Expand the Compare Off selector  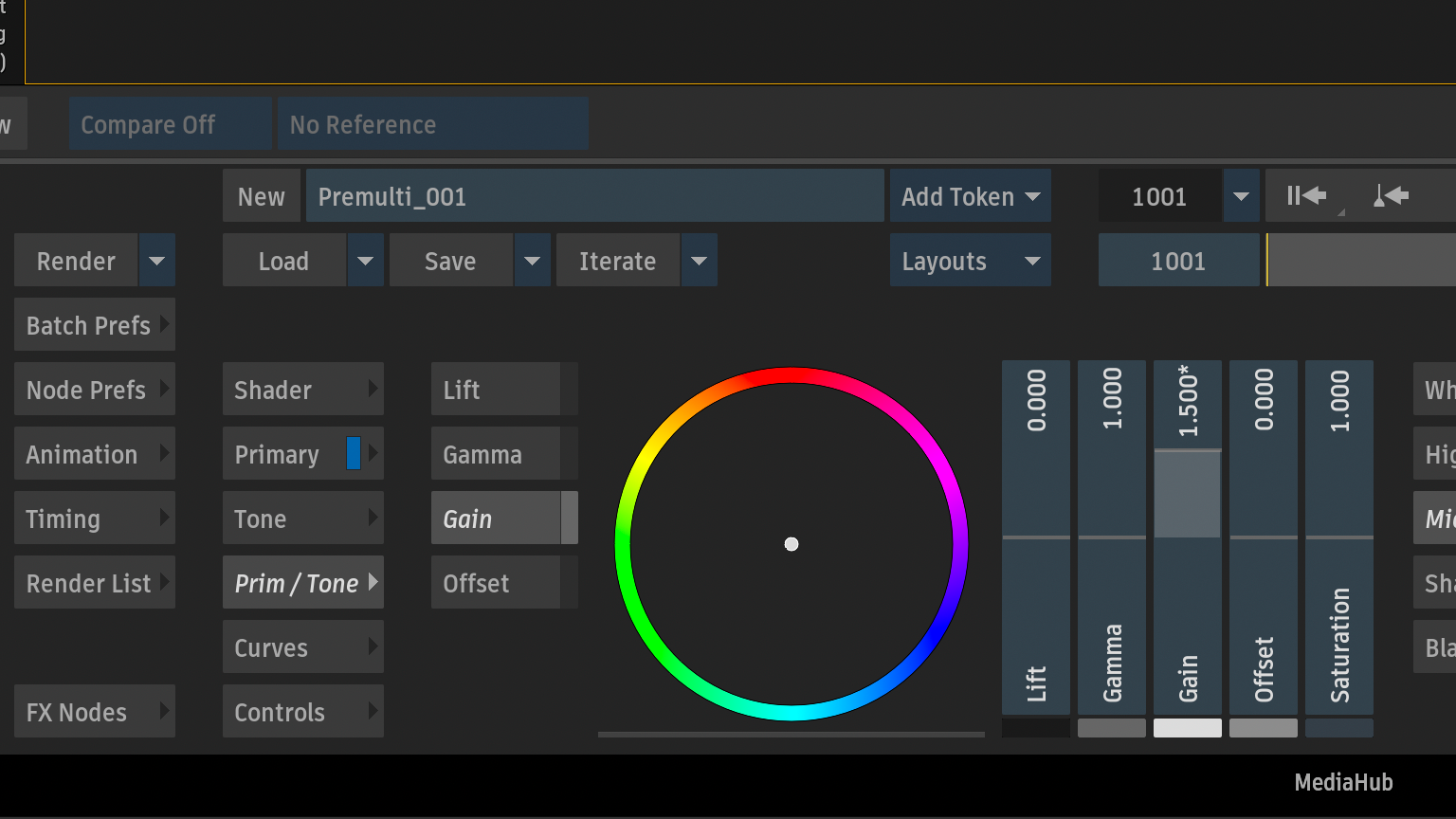tap(171, 124)
